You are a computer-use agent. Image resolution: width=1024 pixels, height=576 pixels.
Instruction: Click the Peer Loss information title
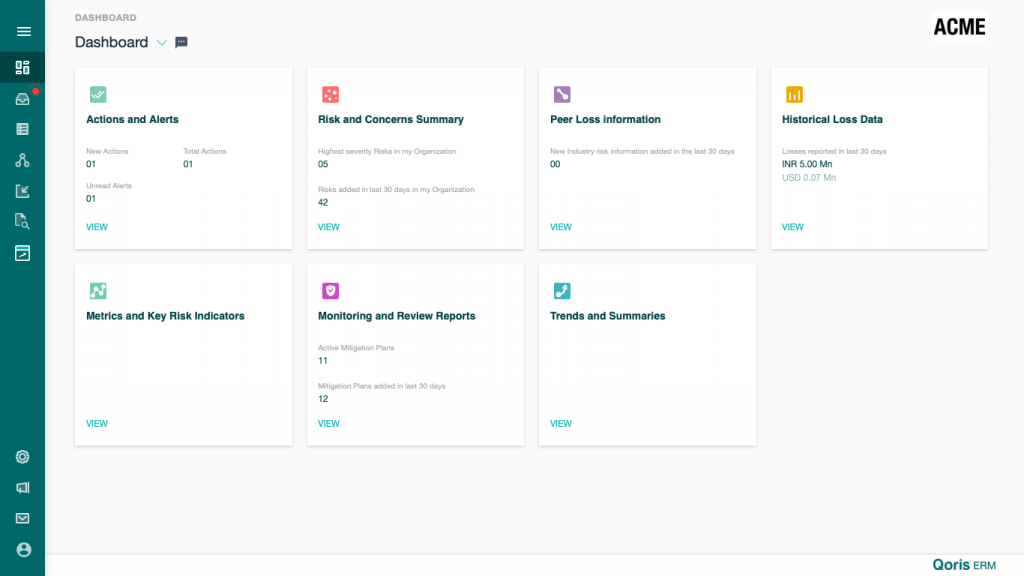click(x=605, y=120)
